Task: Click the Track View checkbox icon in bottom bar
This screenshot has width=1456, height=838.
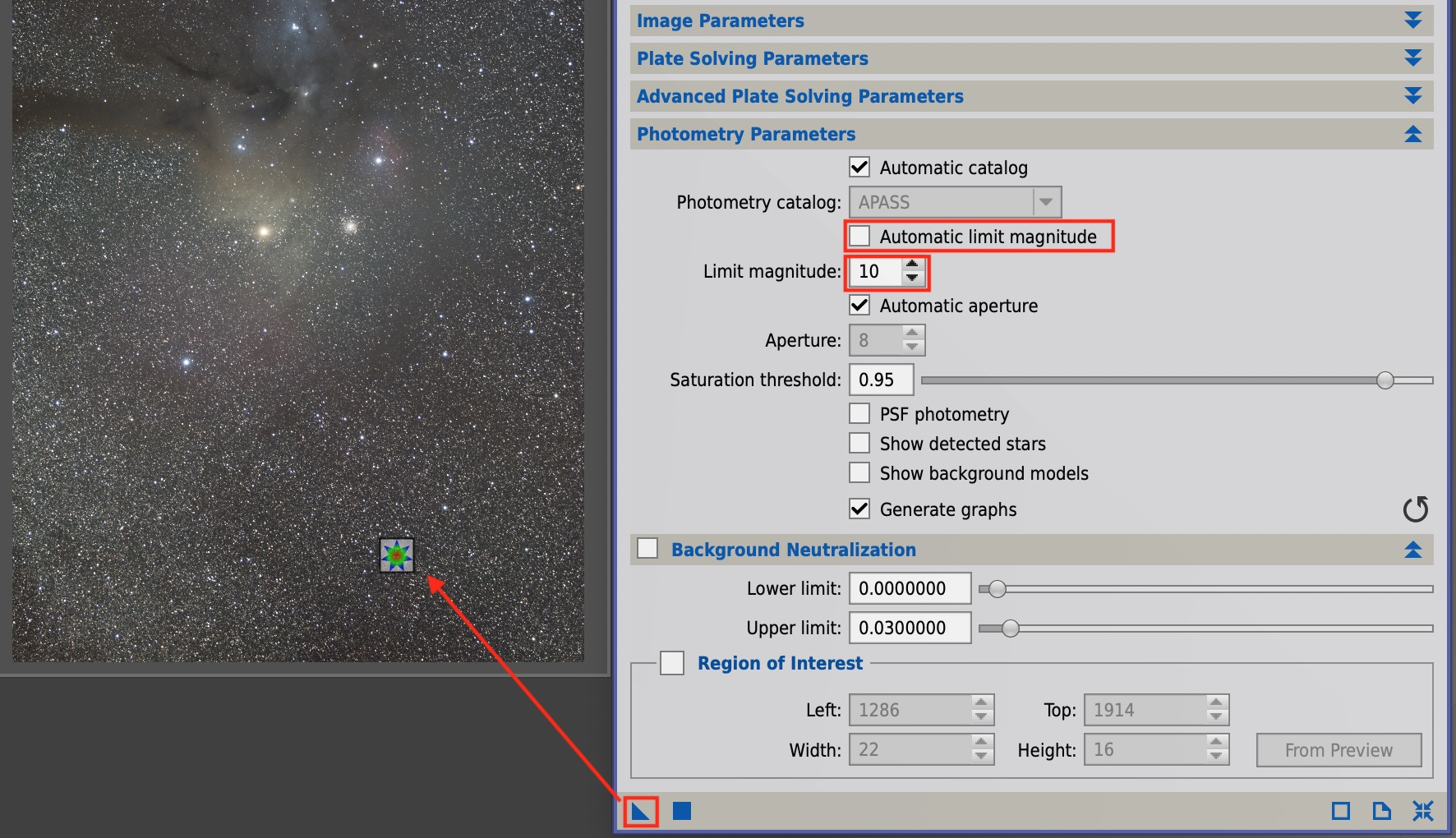Action: click(x=1340, y=812)
